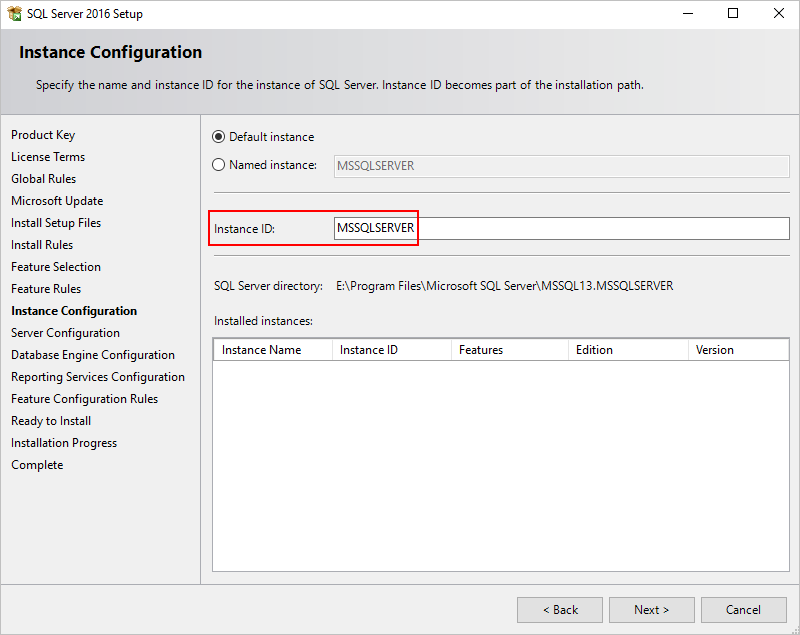The width and height of the screenshot is (800, 635).
Task: Click the SQL Server Setup title bar icon
Action: pos(14,13)
